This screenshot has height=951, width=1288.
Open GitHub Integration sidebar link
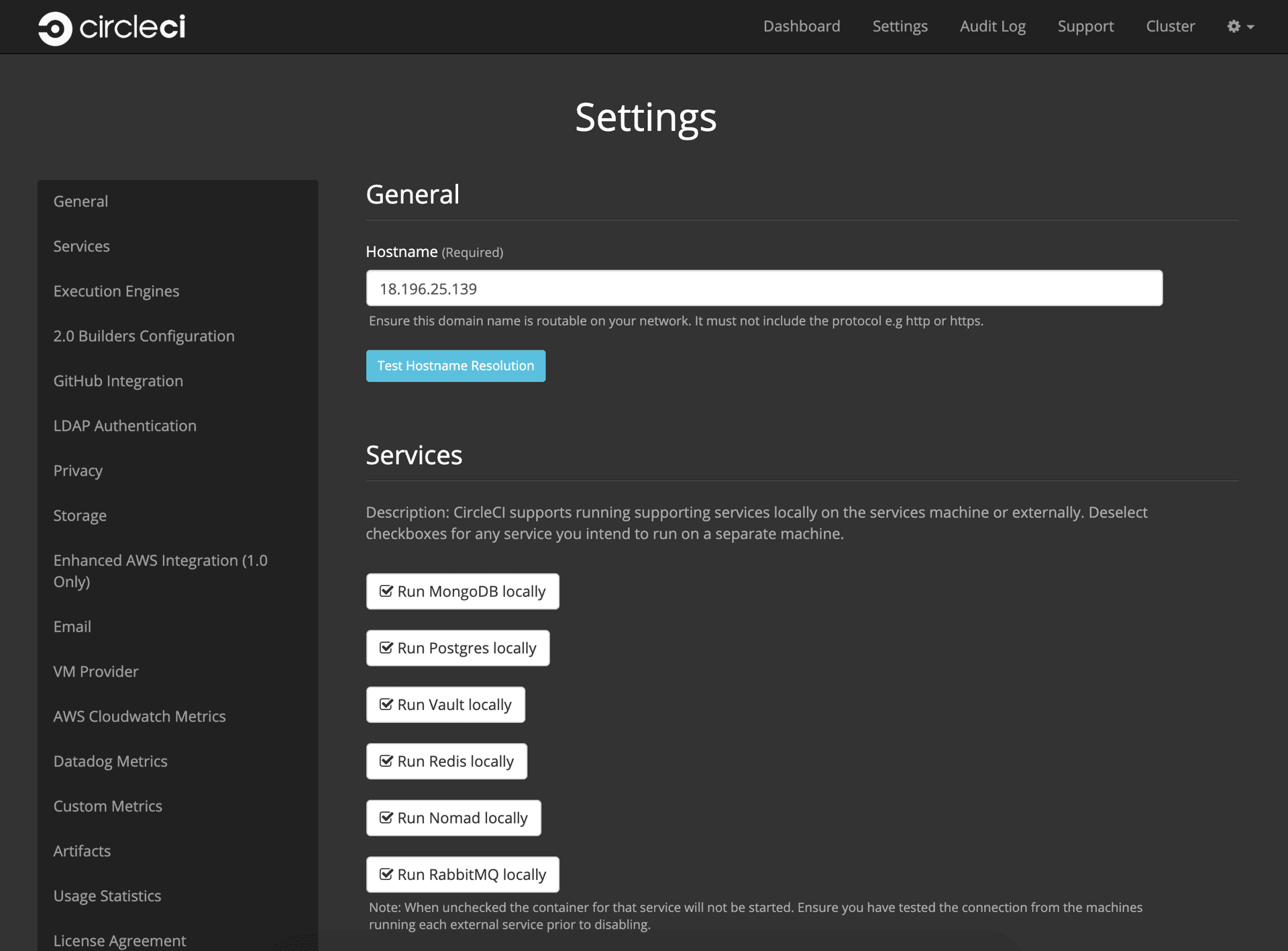click(118, 381)
